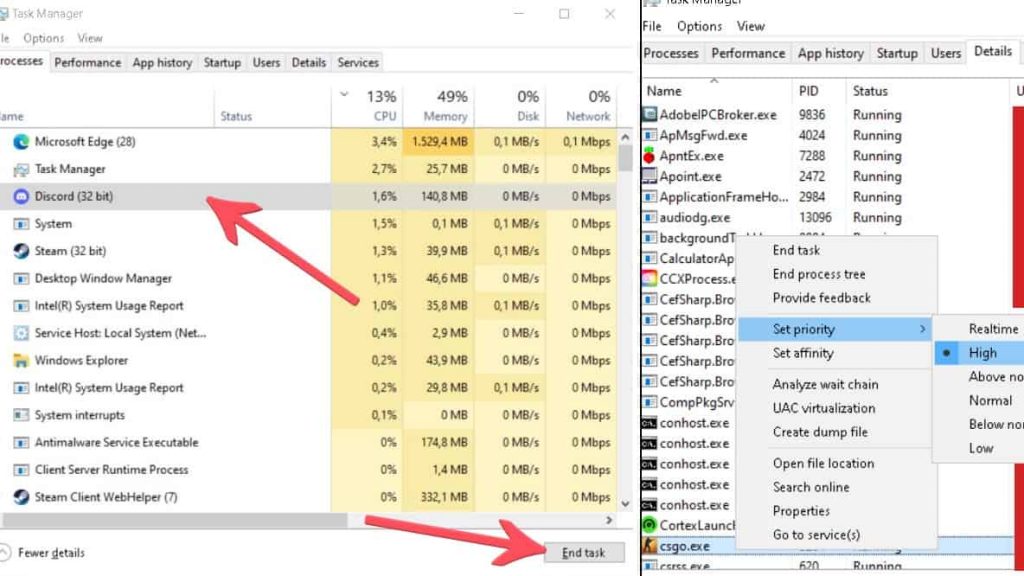Viewport: 1024px width, 576px height.
Task: Choose Below normal priority
Action: point(996,424)
